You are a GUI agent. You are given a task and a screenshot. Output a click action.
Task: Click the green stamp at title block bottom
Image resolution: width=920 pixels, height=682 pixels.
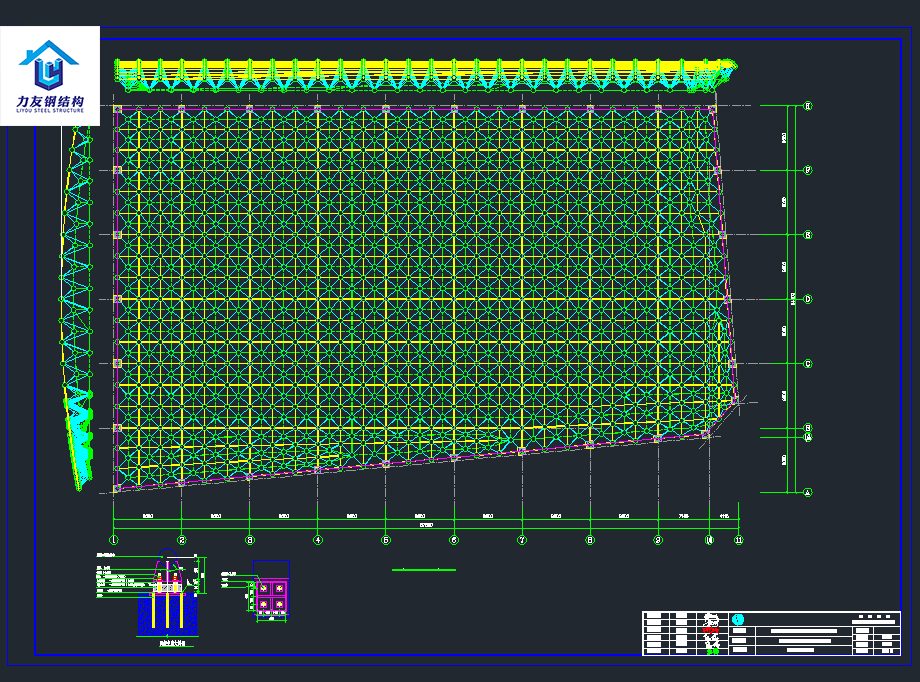pyautogui.click(x=713, y=651)
